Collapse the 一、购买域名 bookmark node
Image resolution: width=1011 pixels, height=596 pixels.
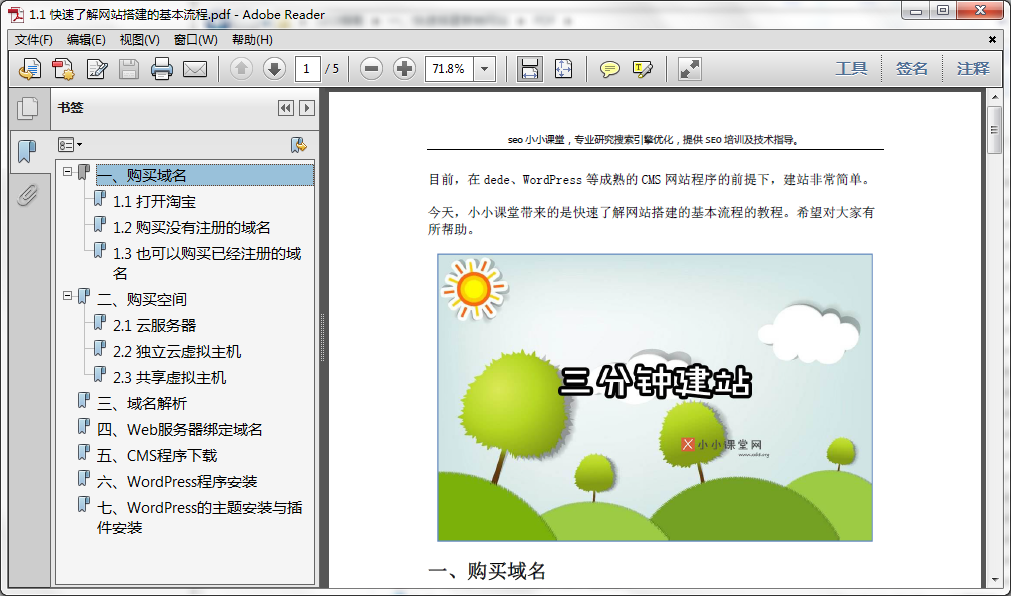point(68,171)
